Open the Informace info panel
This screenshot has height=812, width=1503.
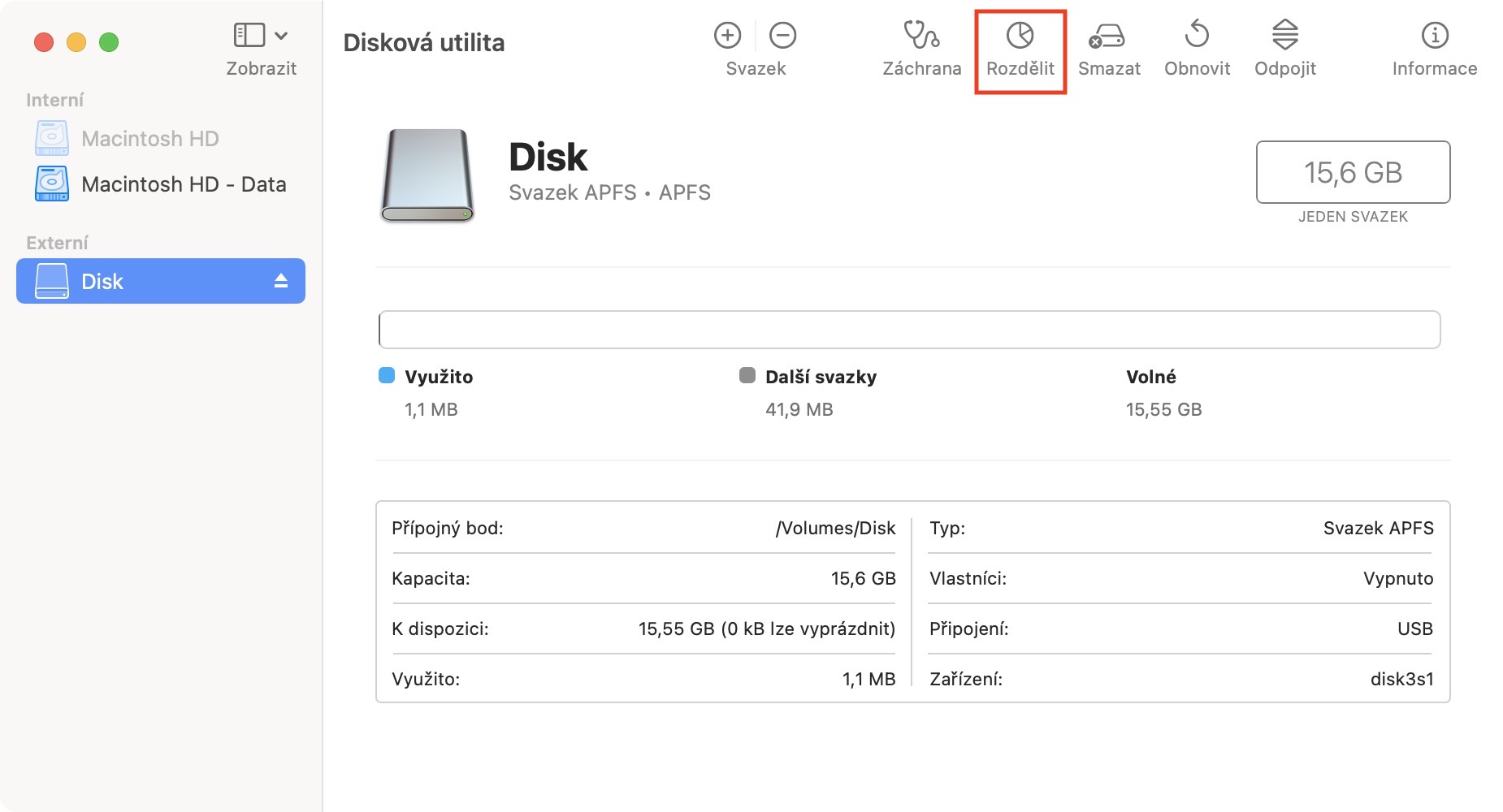pyautogui.click(x=1434, y=36)
